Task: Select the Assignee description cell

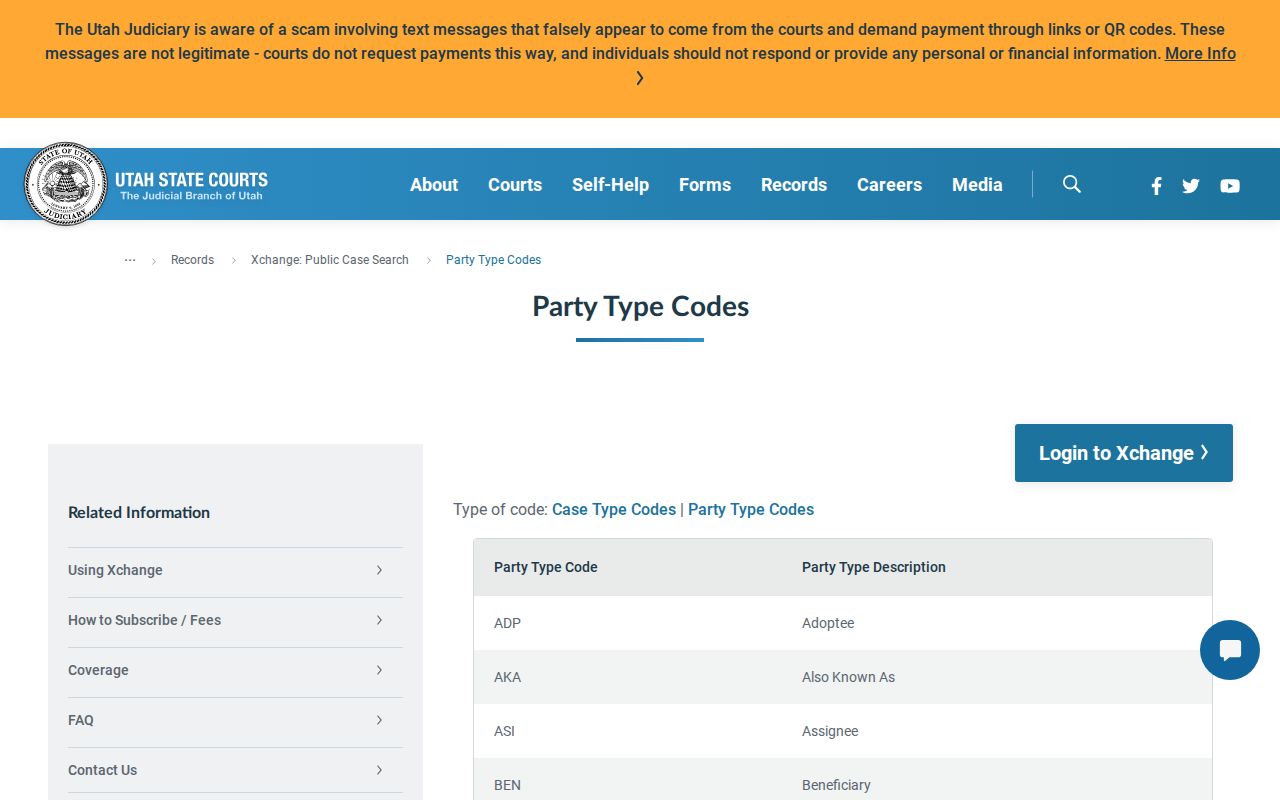Action: [830, 731]
